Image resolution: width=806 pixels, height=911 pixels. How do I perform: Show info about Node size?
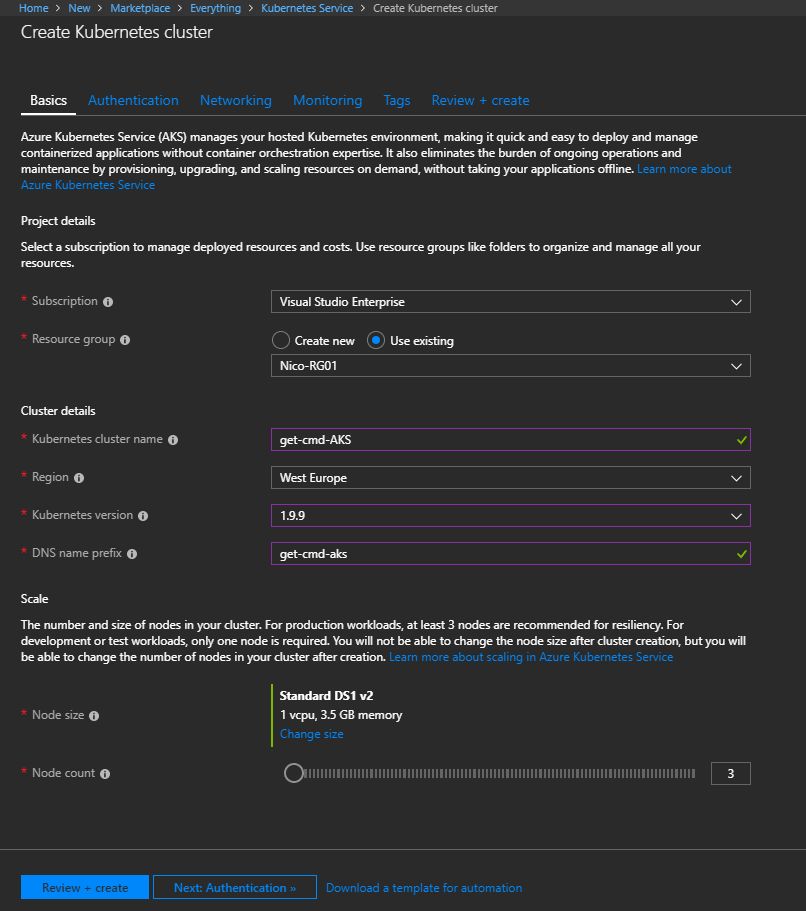click(x=94, y=716)
